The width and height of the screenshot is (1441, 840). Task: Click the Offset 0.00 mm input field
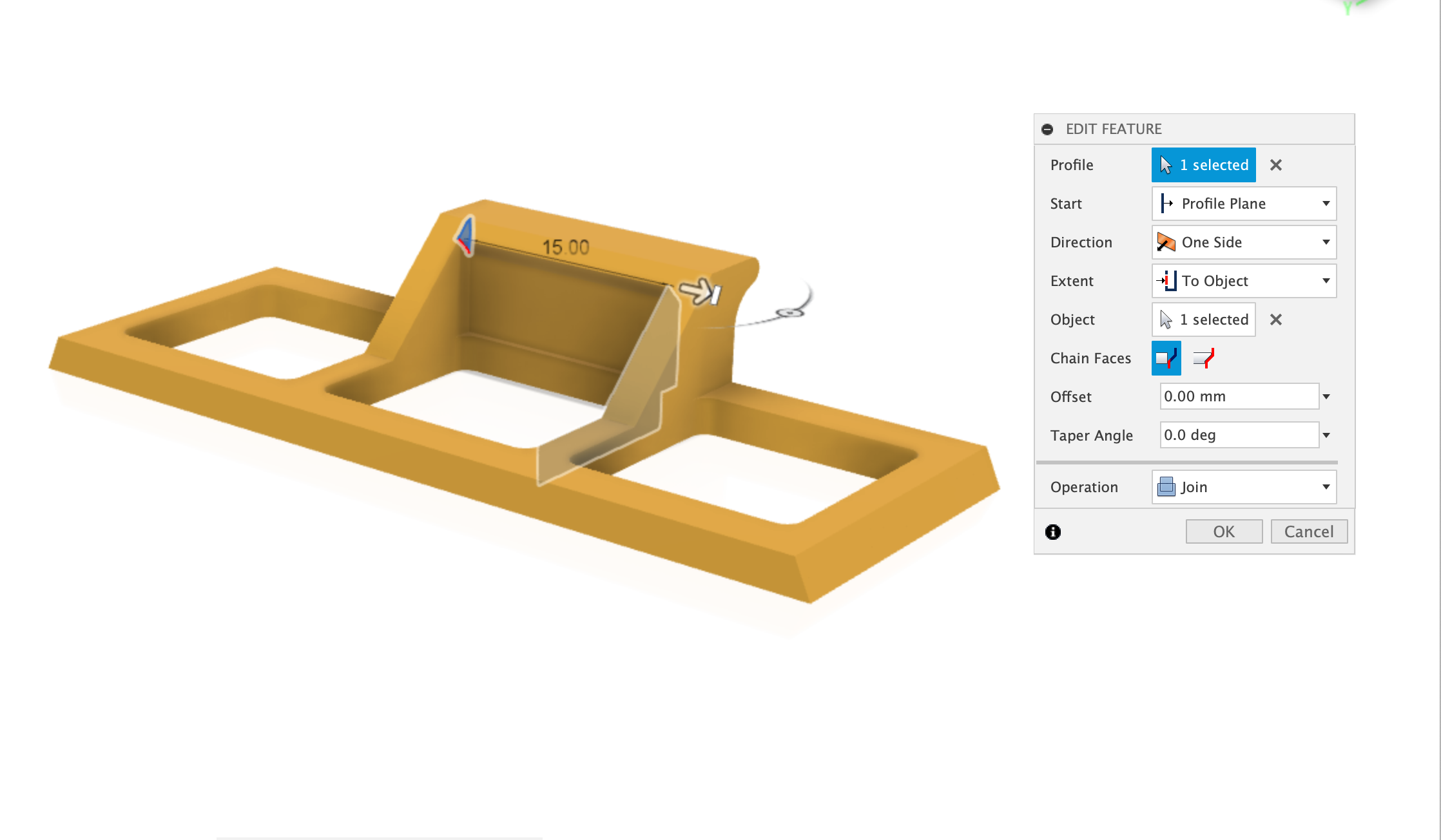coord(1239,396)
